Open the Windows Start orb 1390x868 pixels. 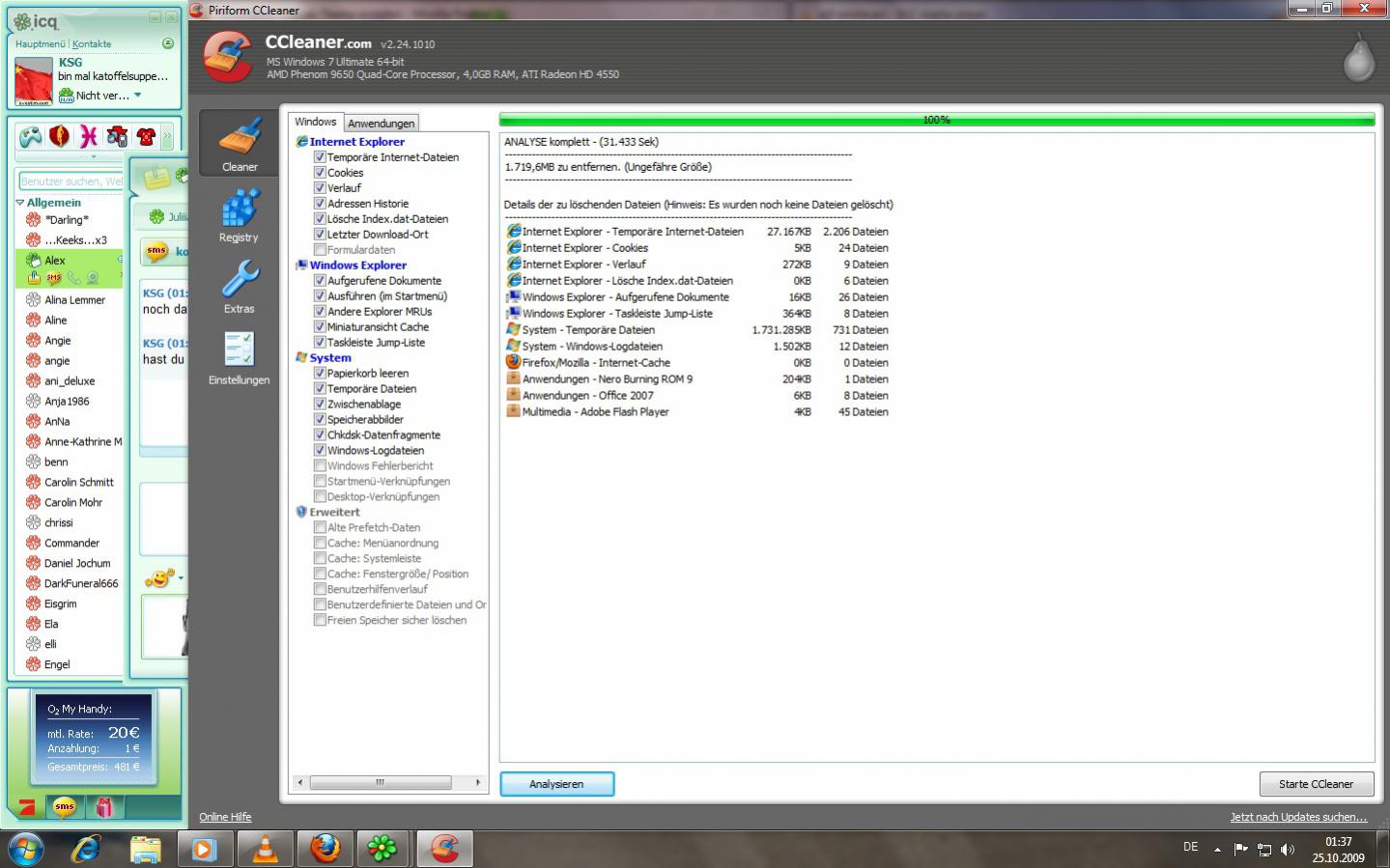pos(26,849)
